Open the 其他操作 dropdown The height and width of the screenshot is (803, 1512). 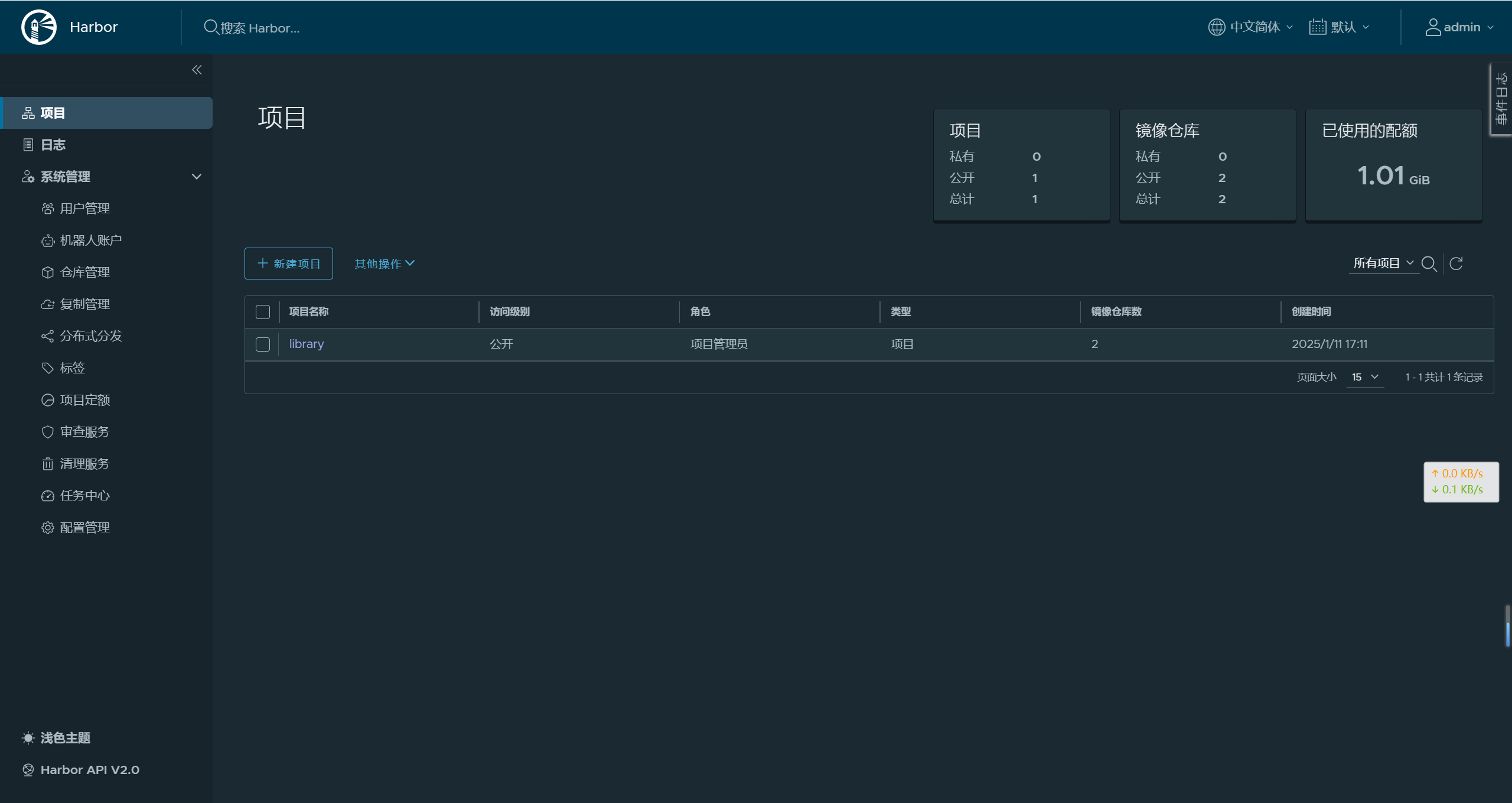coord(384,264)
